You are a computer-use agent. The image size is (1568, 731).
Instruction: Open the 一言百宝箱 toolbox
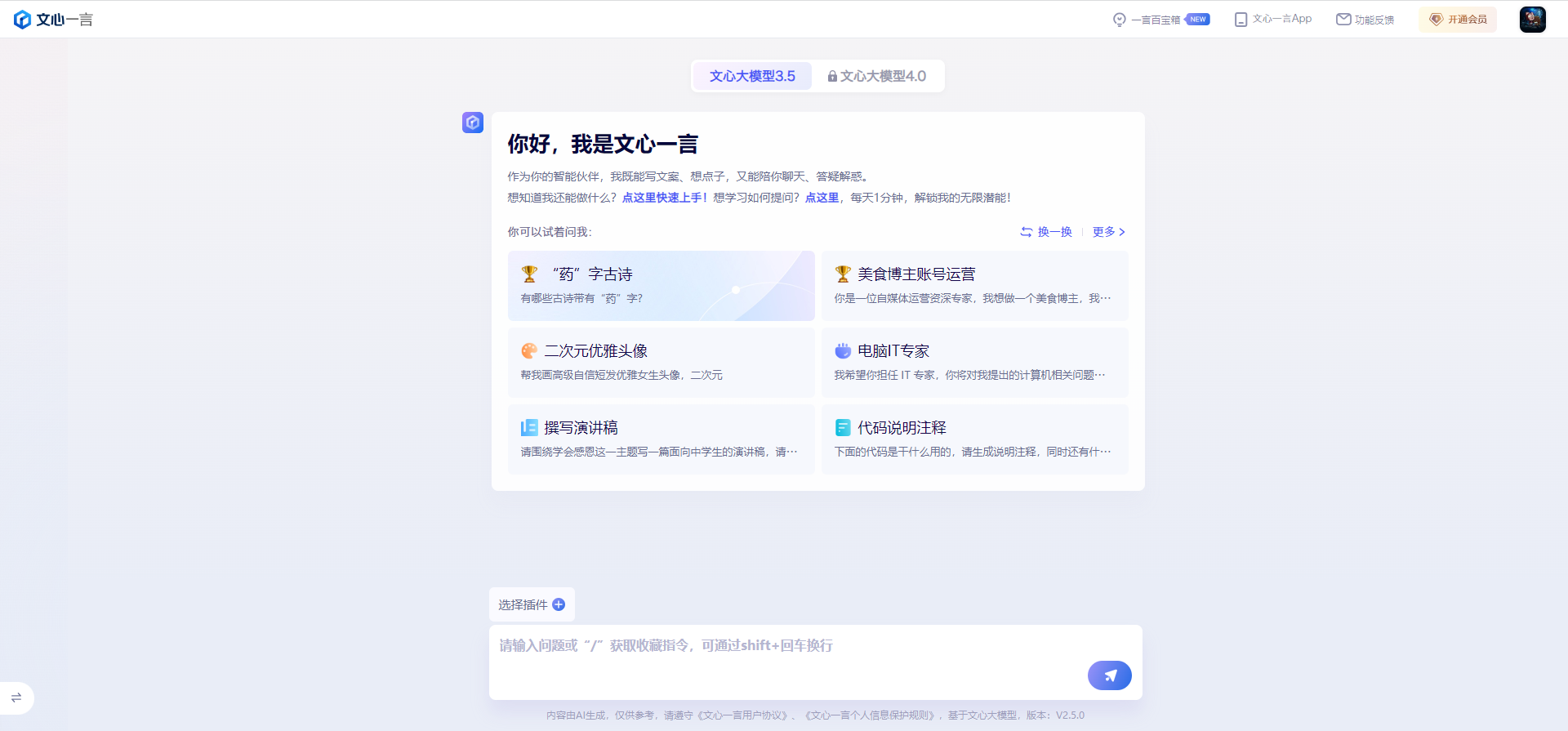[x=1155, y=20]
